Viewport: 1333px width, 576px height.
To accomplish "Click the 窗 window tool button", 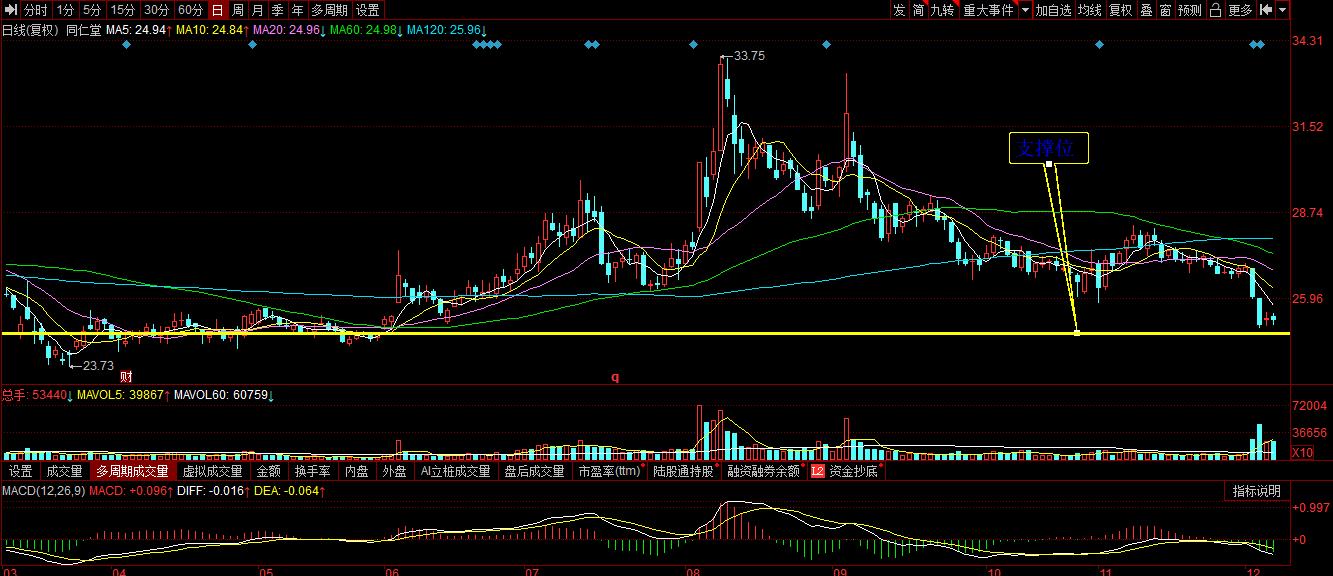I will tap(1165, 10).
